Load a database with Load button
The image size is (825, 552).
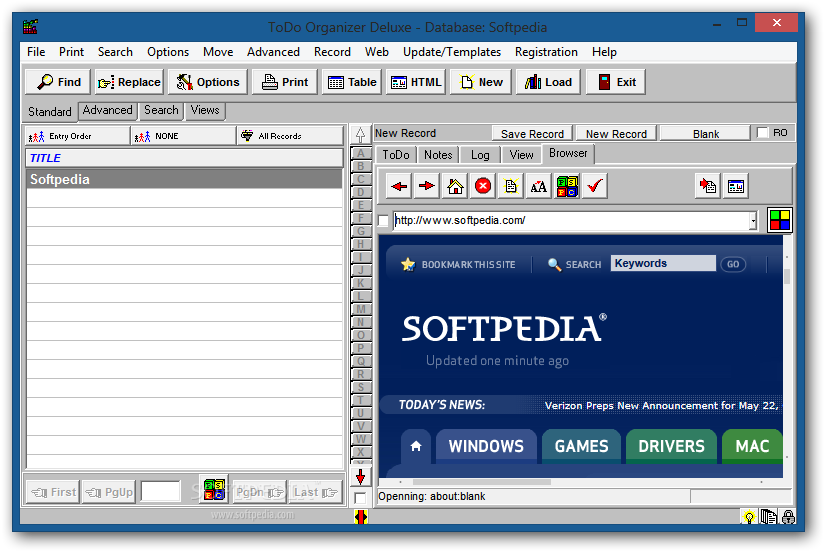coord(548,82)
